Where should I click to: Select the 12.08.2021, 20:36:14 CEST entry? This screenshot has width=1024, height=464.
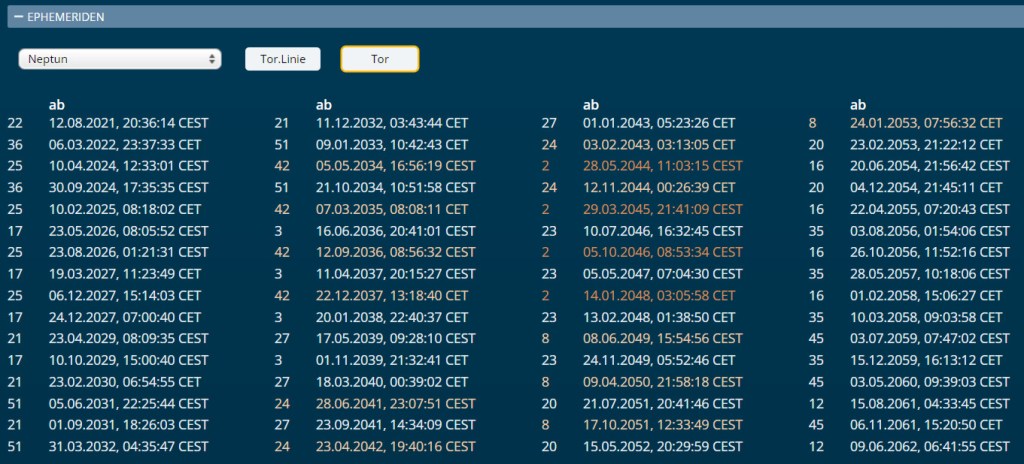tap(128, 123)
